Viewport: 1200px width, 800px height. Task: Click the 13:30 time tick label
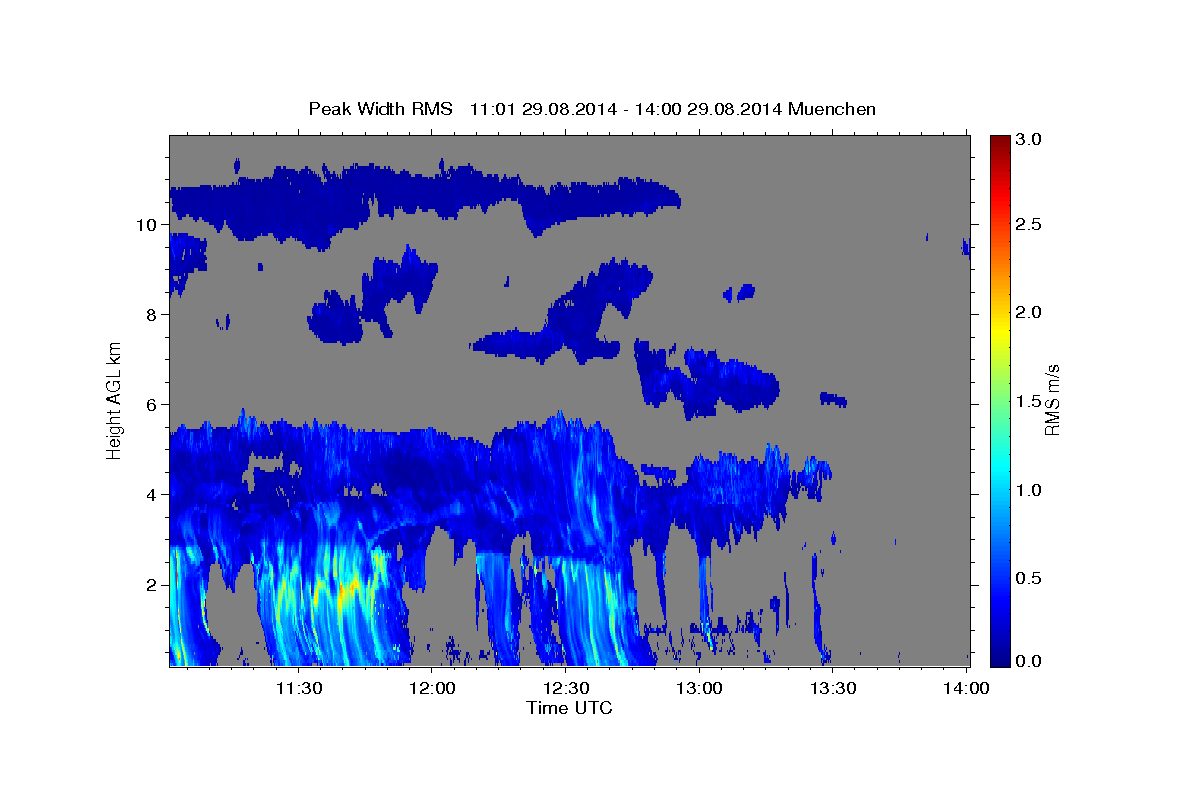click(x=833, y=688)
